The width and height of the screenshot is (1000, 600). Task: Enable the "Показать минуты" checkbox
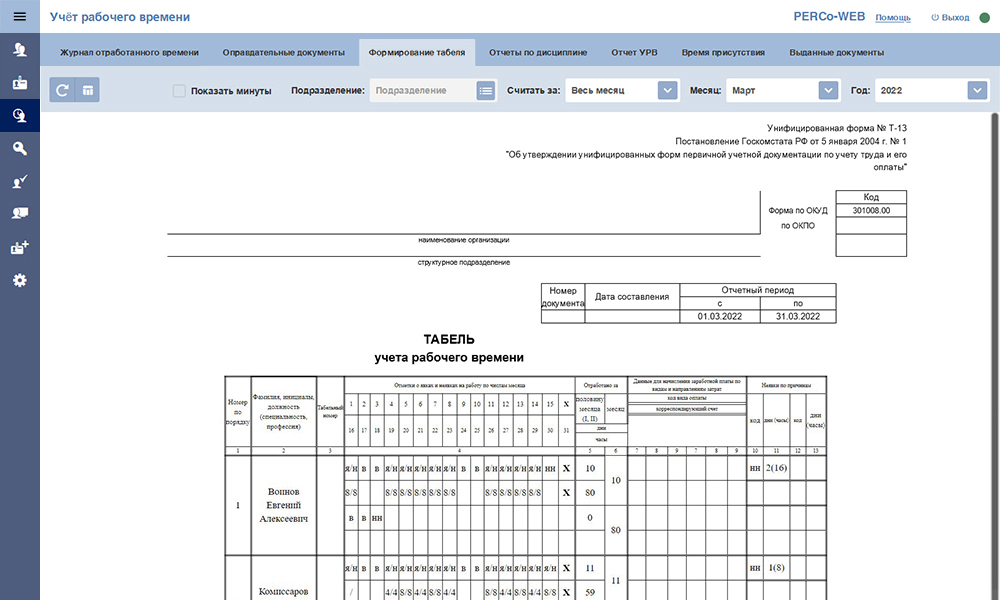179,91
